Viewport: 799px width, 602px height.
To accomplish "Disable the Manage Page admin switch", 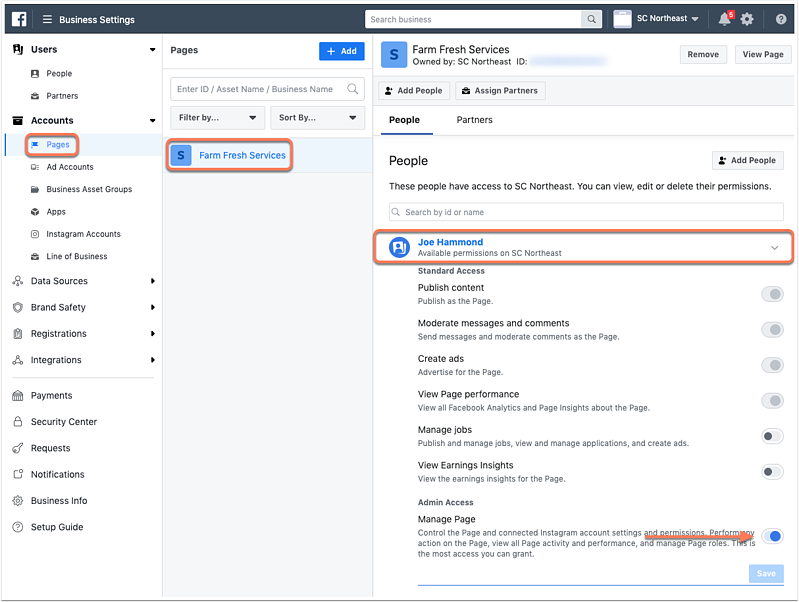I will [773, 536].
